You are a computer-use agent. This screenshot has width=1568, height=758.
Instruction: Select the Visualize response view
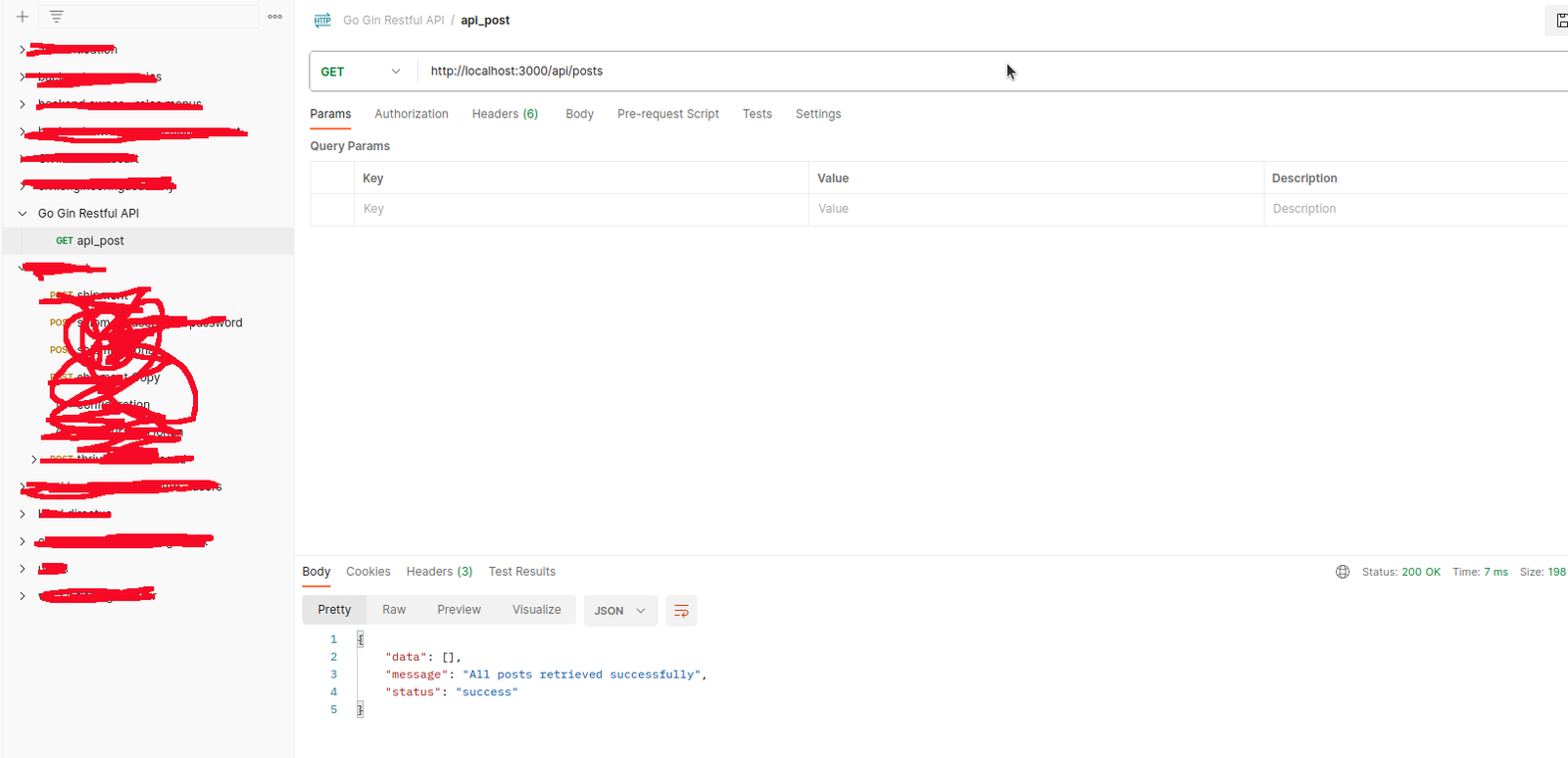pyautogui.click(x=536, y=610)
